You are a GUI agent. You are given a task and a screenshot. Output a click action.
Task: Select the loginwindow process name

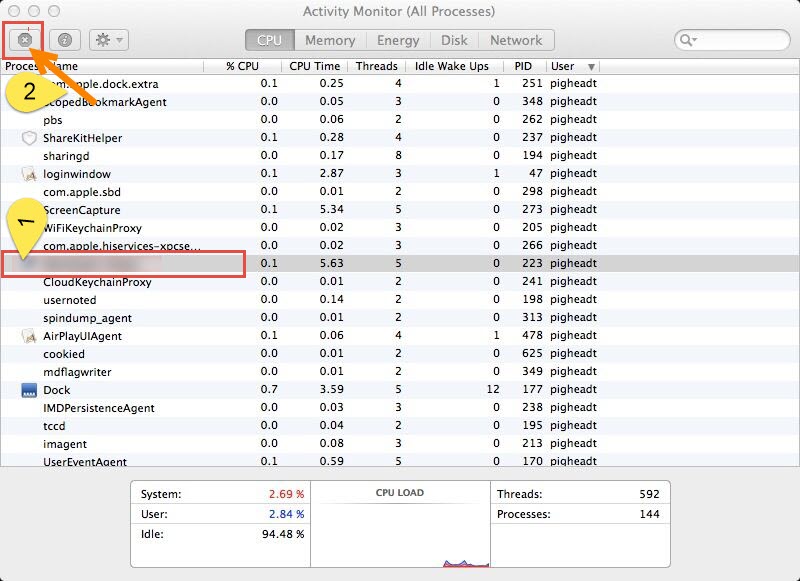77,174
